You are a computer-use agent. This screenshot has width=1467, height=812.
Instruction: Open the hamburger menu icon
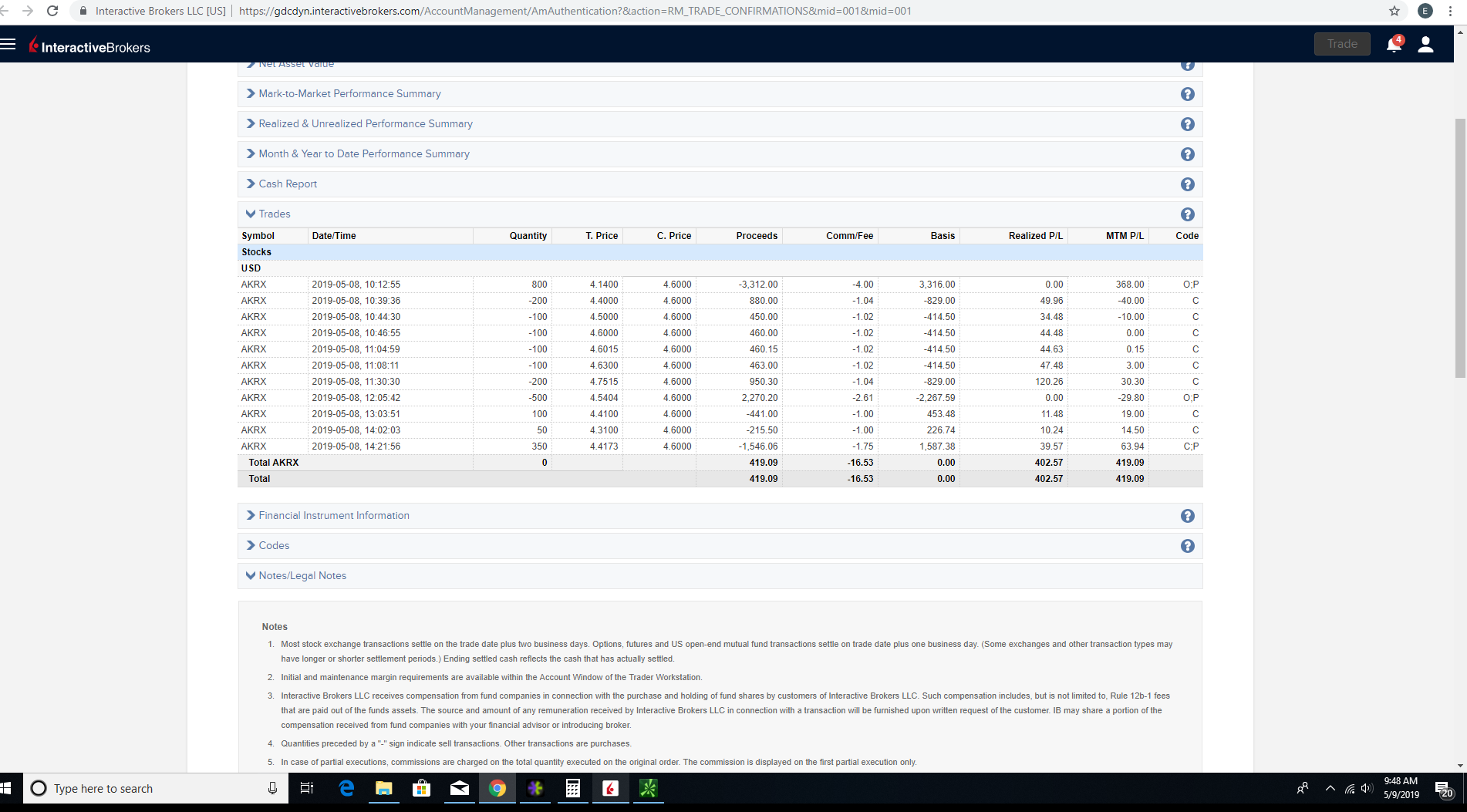[x=8, y=44]
